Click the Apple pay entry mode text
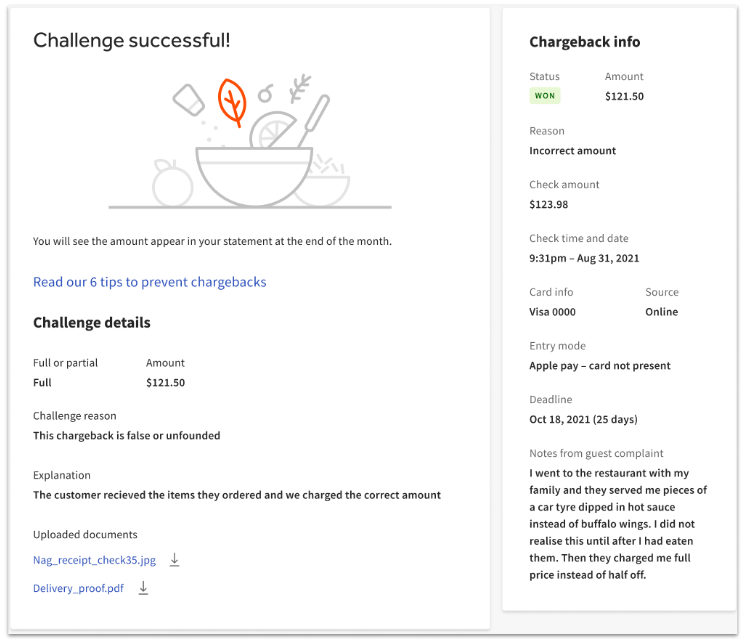Image resolution: width=744 pixels, height=639 pixels. pyautogui.click(x=599, y=366)
